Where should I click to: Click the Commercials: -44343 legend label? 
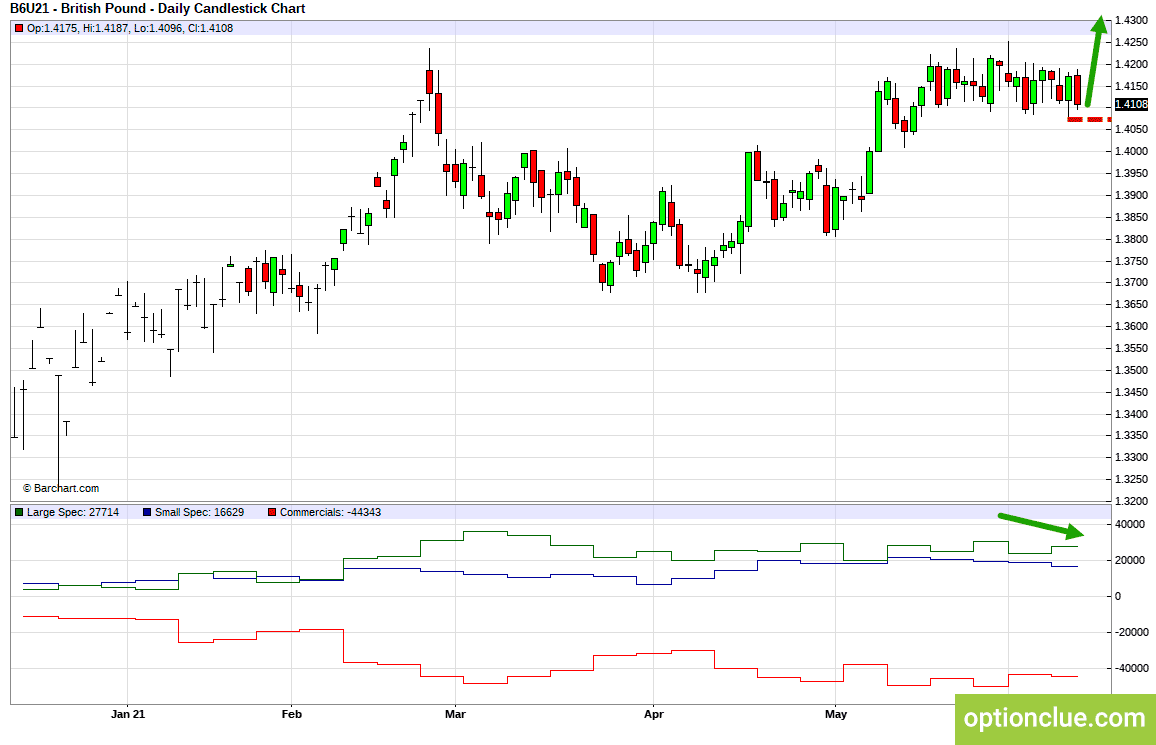(330, 512)
